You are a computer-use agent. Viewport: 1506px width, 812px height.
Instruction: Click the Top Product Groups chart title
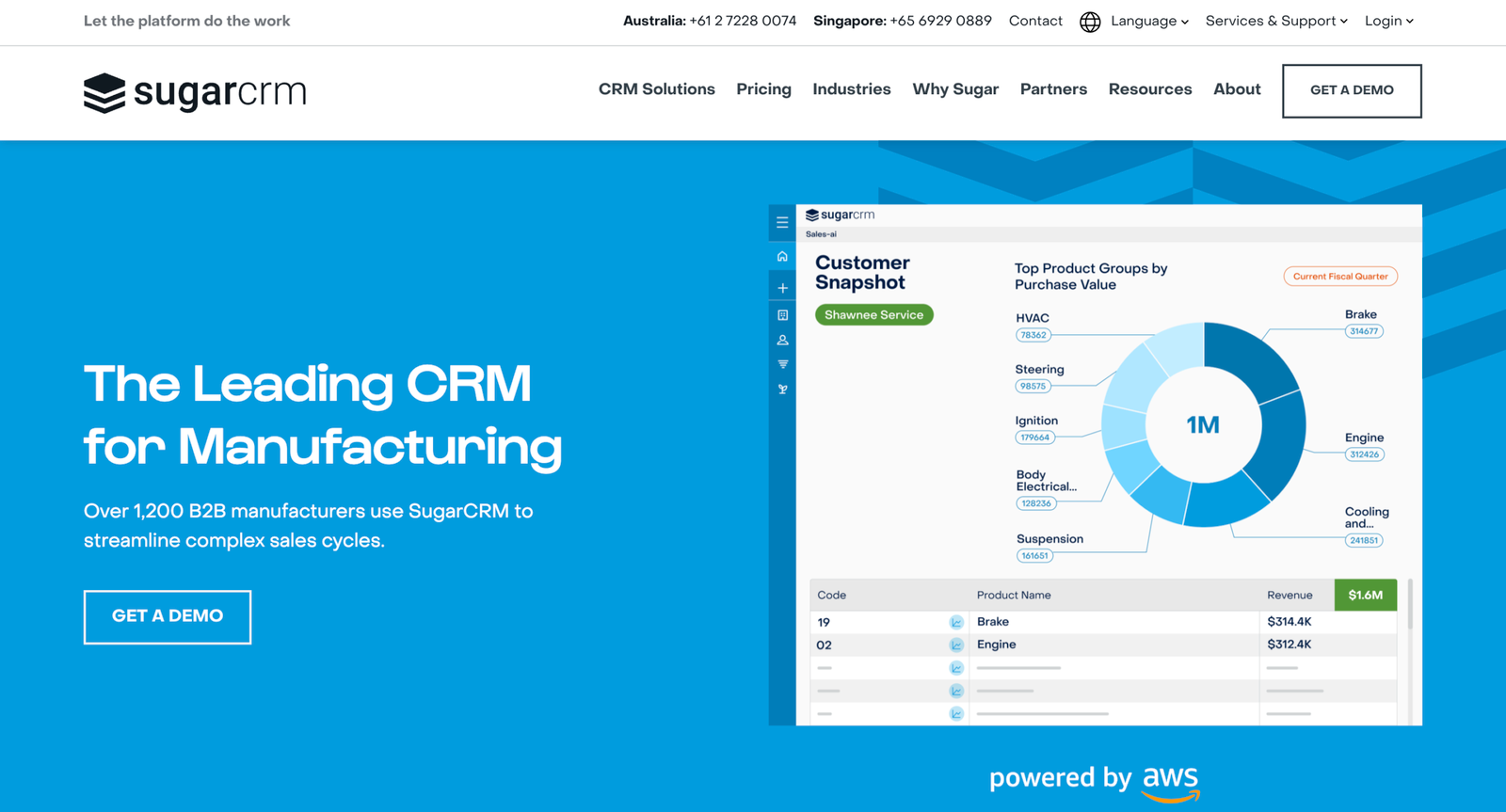1091,277
